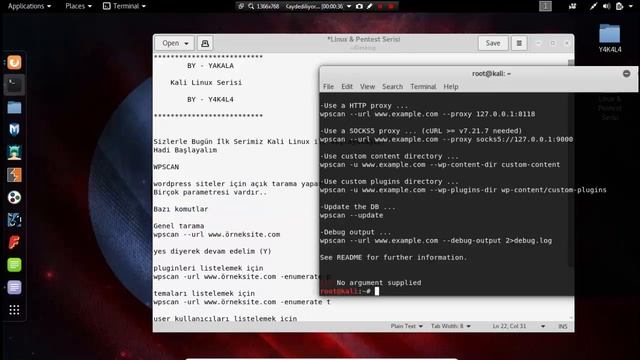Show all applications grid
The height and width of the screenshot is (360, 640).
pyautogui.click(x=14, y=310)
